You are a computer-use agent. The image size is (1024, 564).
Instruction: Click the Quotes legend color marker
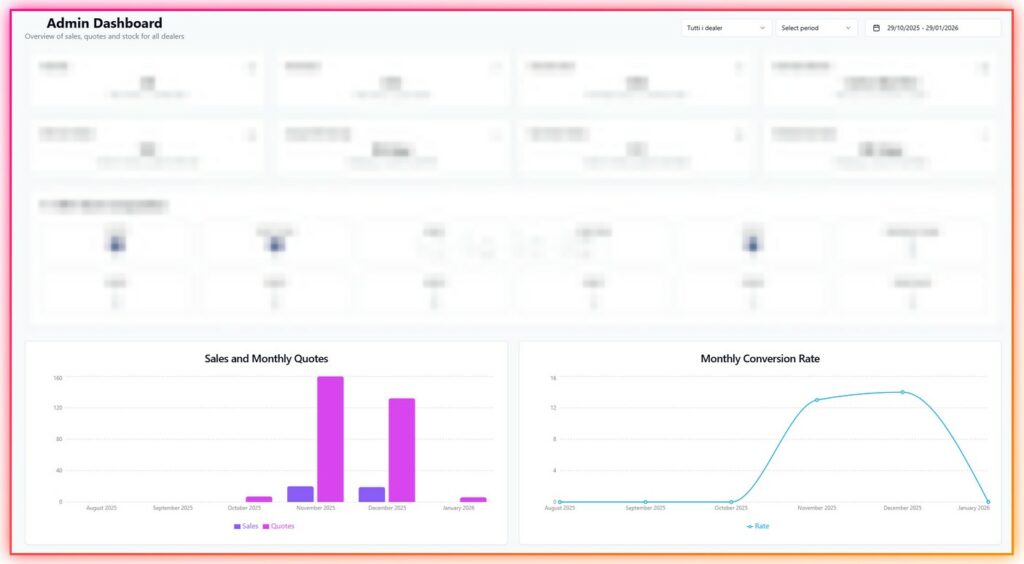click(266, 526)
